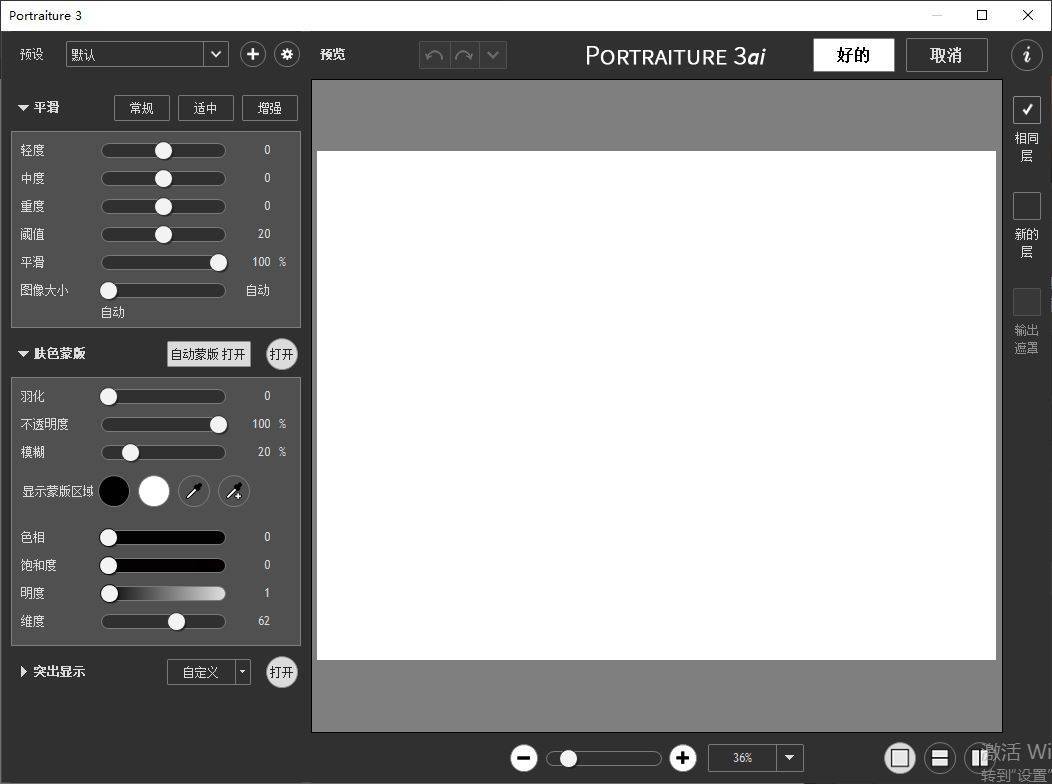Expand the 突出显示 section
The width and height of the screenshot is (1052, 784).
tap(24, 672)
